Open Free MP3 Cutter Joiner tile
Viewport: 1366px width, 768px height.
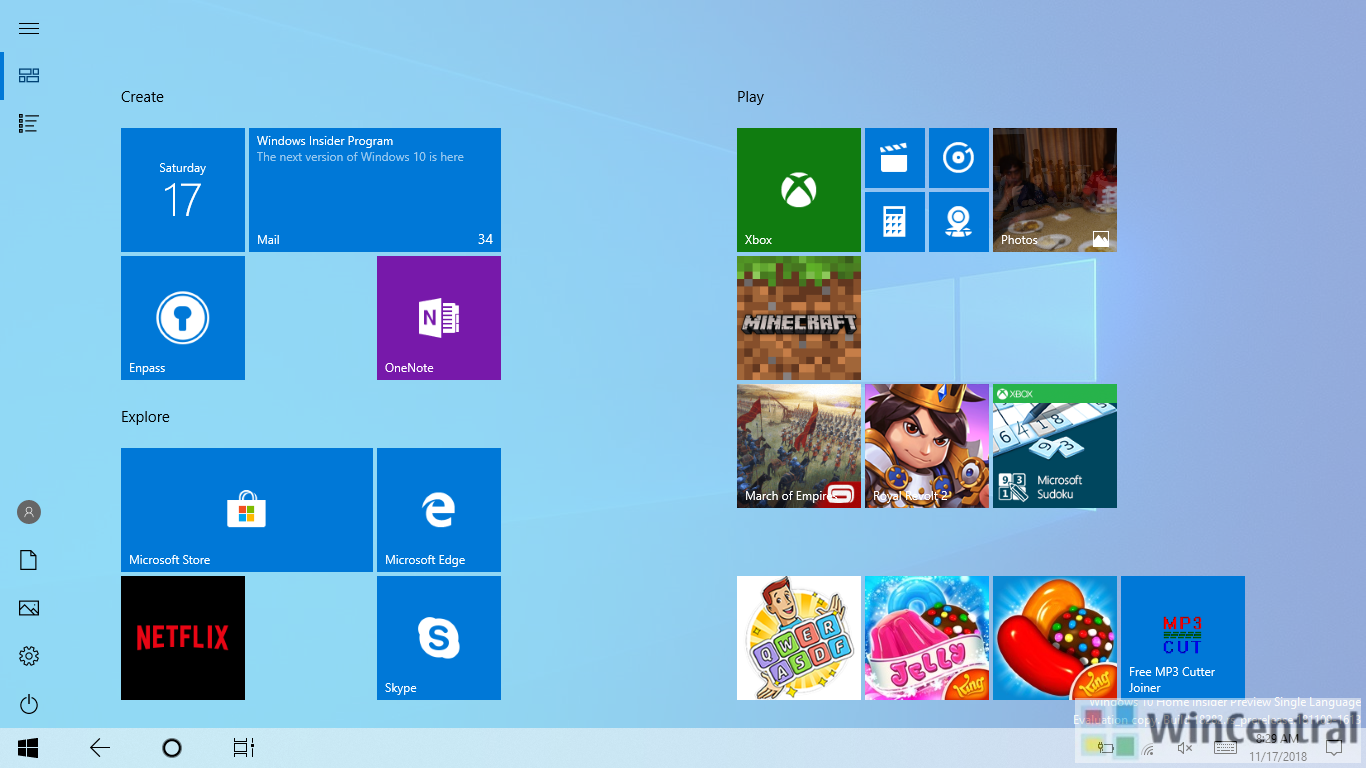tap(1183, 638)
